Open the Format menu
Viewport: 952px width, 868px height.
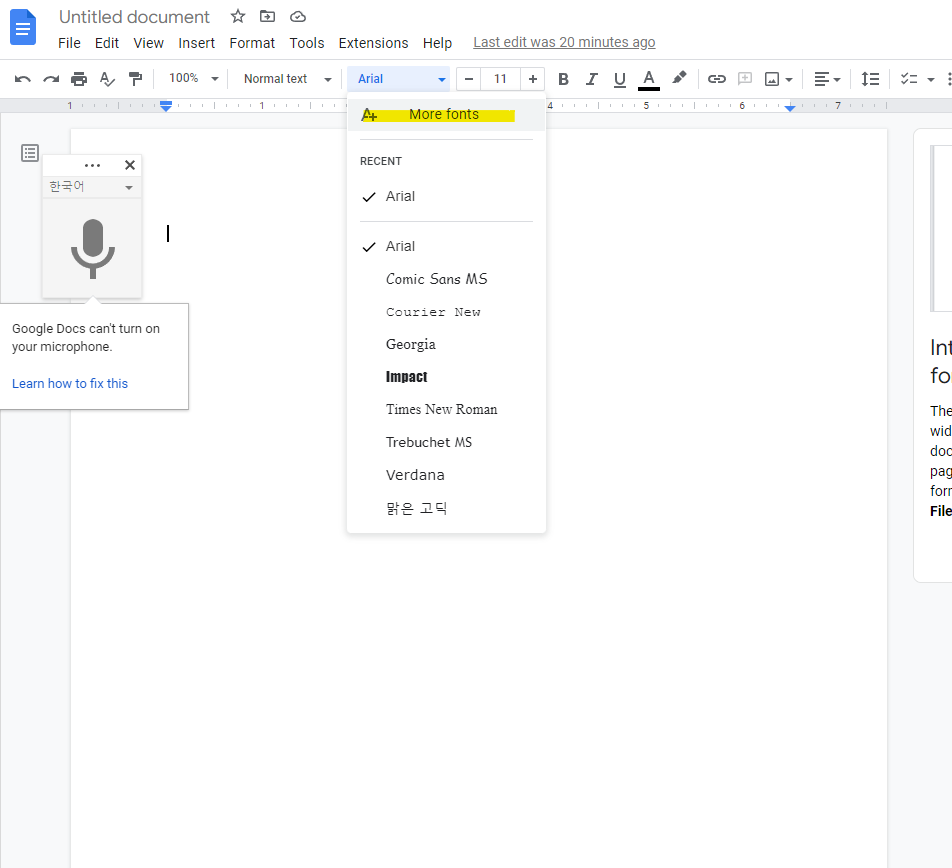point(252,43)
